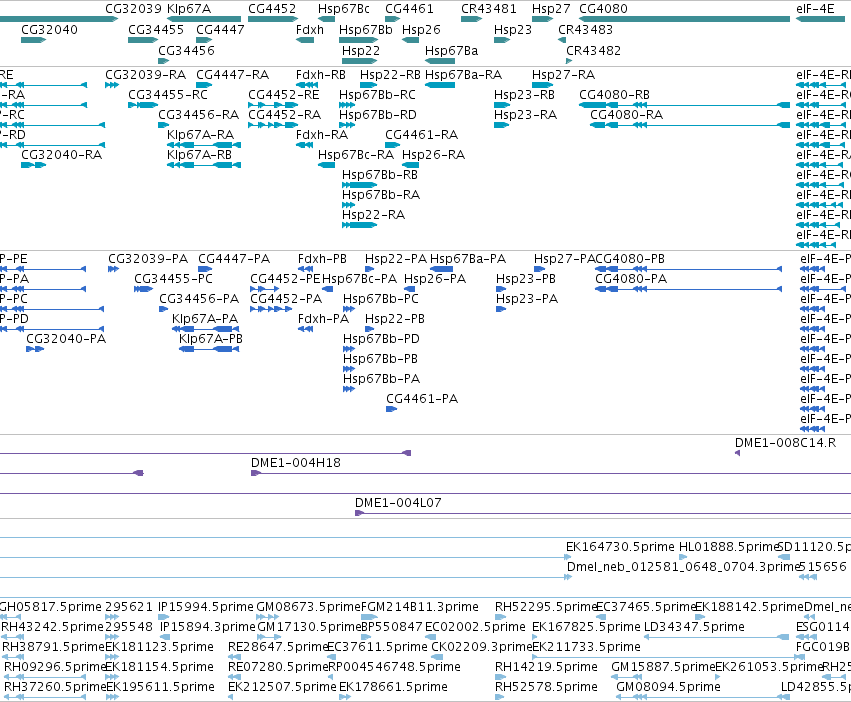Select the CR43481 gene label
851x702 pixels.
488,9
